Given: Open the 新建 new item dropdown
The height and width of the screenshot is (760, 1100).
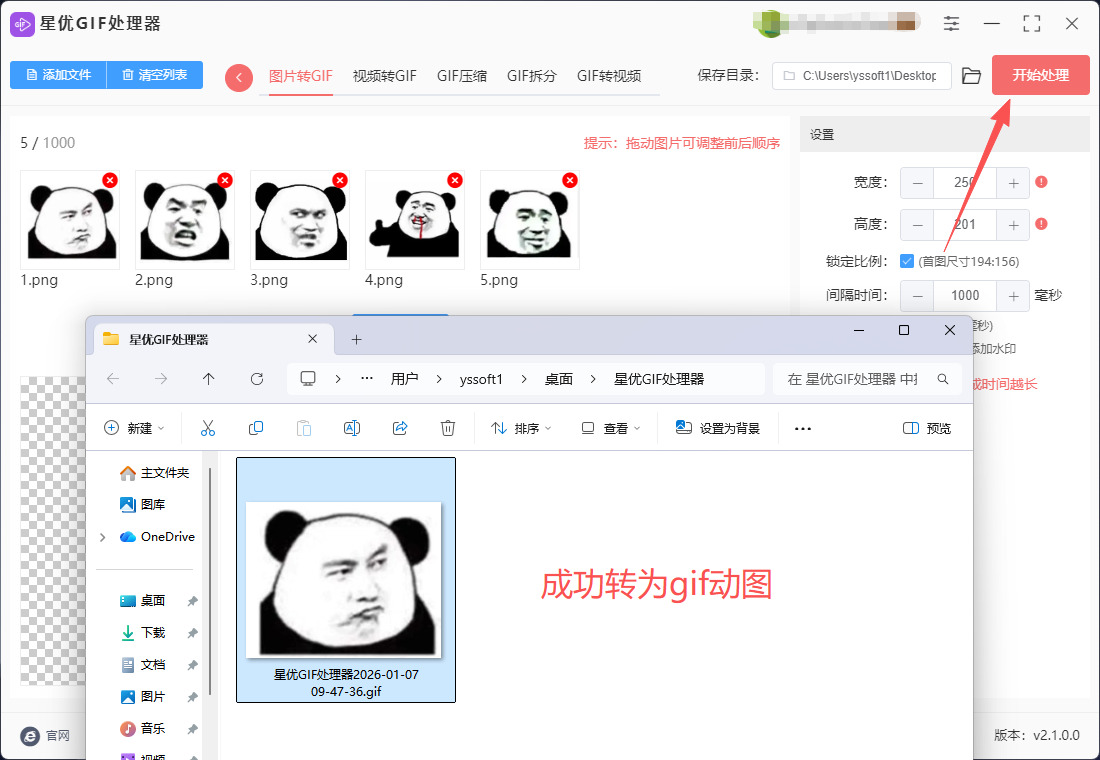Looking at the screenshot, I should [135, 428].
